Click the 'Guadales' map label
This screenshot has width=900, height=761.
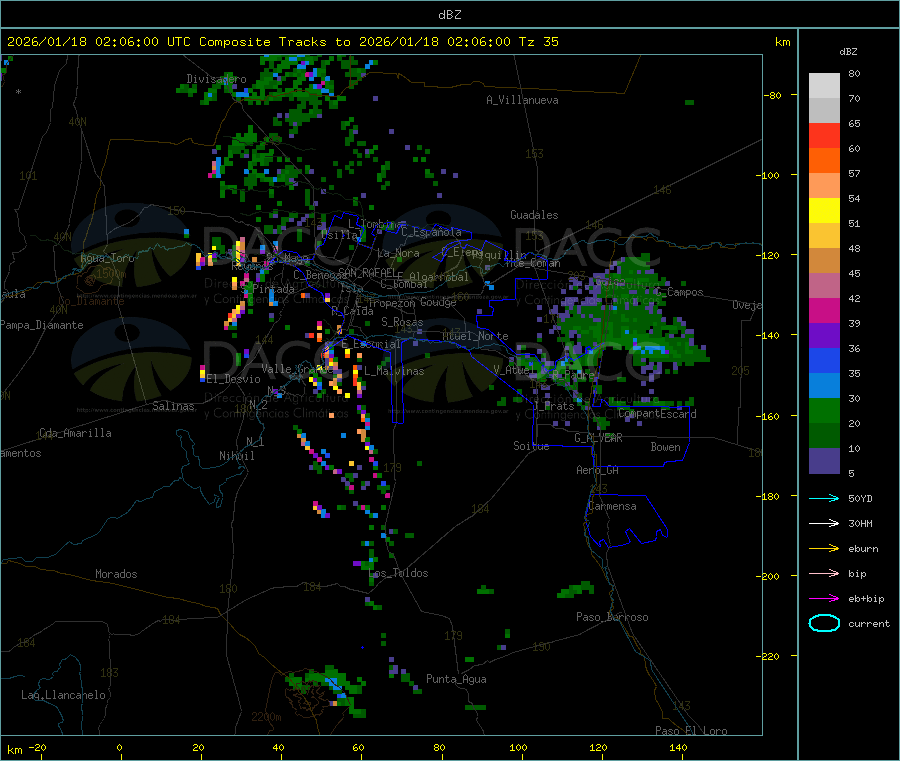(x=534, y=215)
